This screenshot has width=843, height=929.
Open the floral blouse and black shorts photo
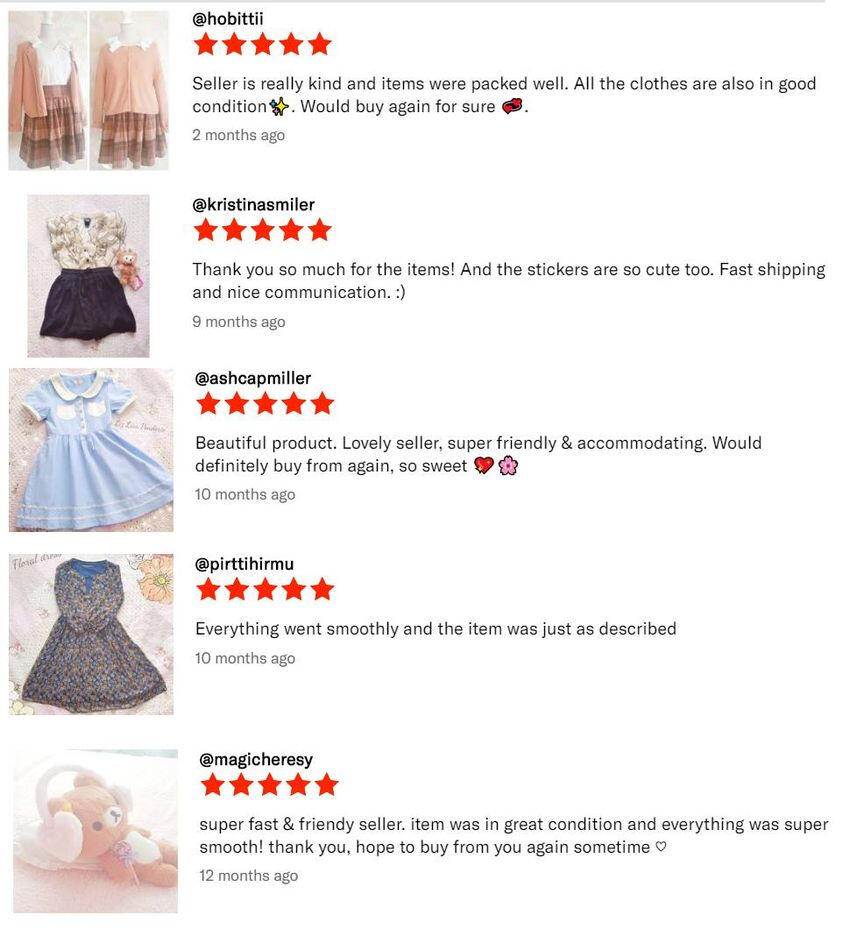tap(88, 276)
